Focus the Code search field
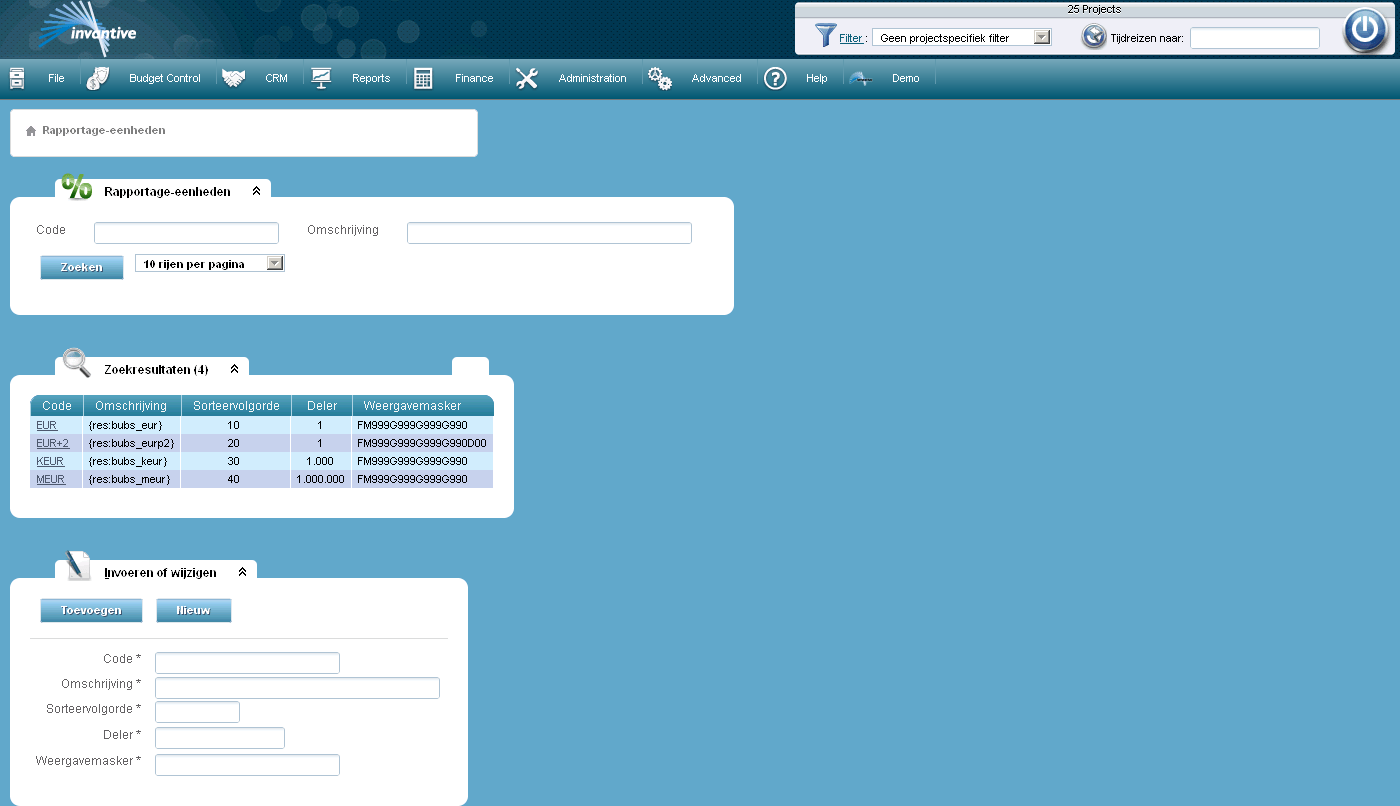The image size is (1400, 806). pos(186,233)
